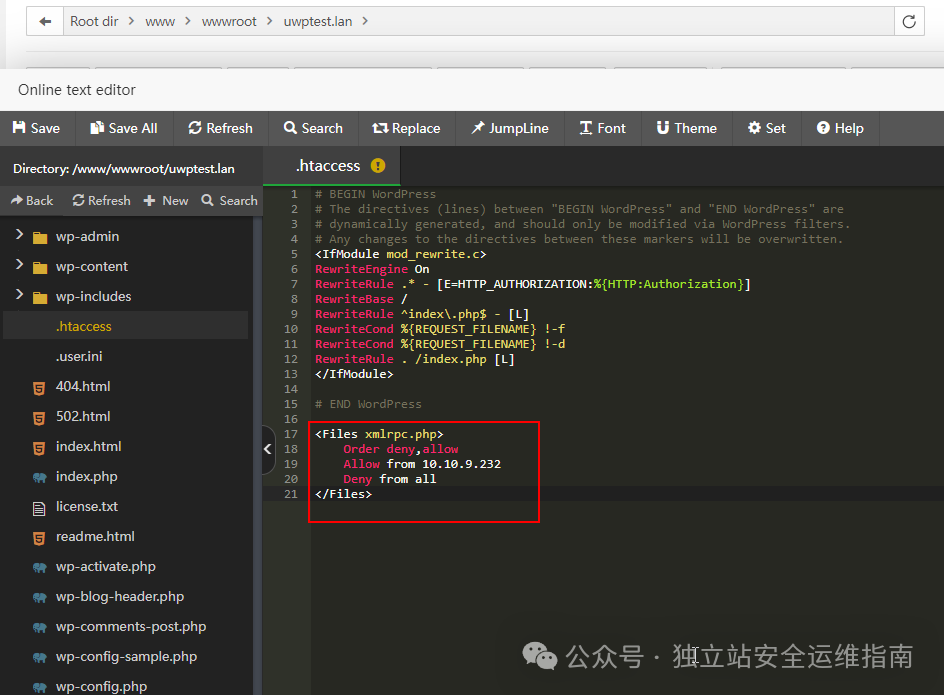
Task: Open the Replace tool
Action: 406,128
